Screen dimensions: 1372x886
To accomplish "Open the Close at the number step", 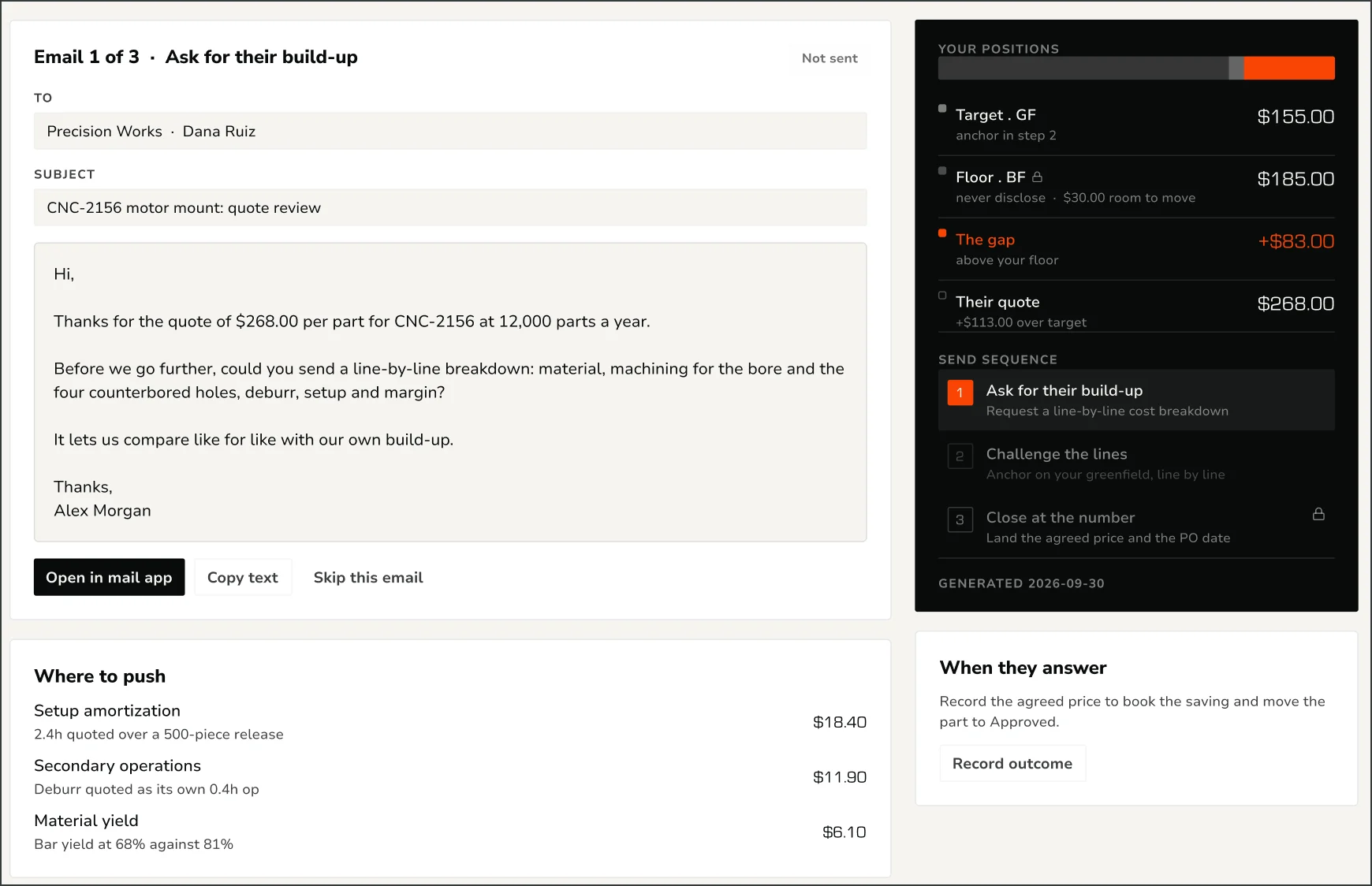I will (1136, 527).
